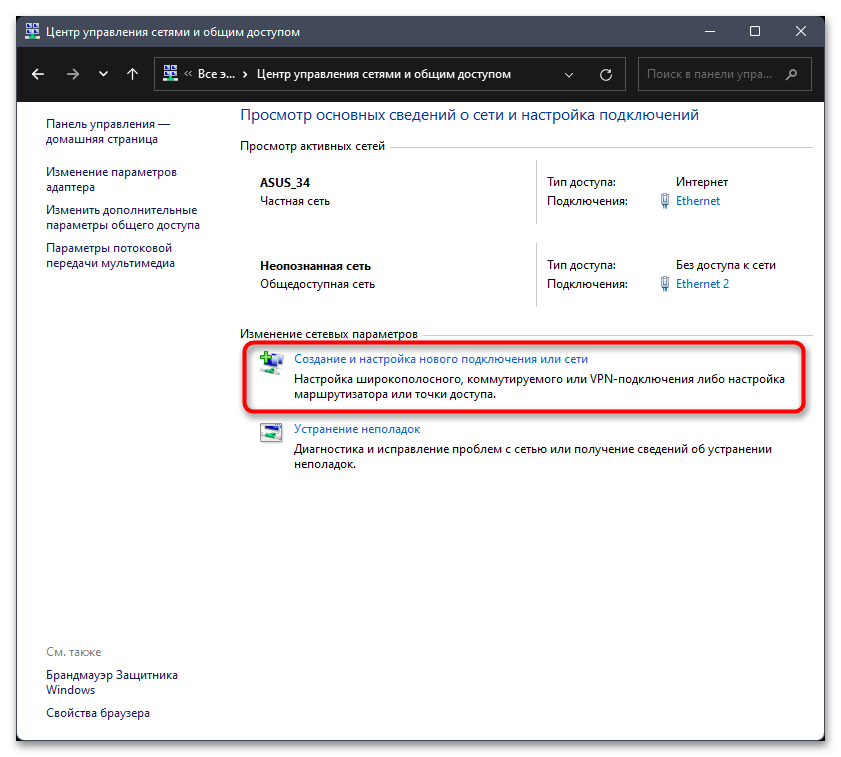Select 'Неопознанная сеть' network name
The image size is (841, 757).
315,266
